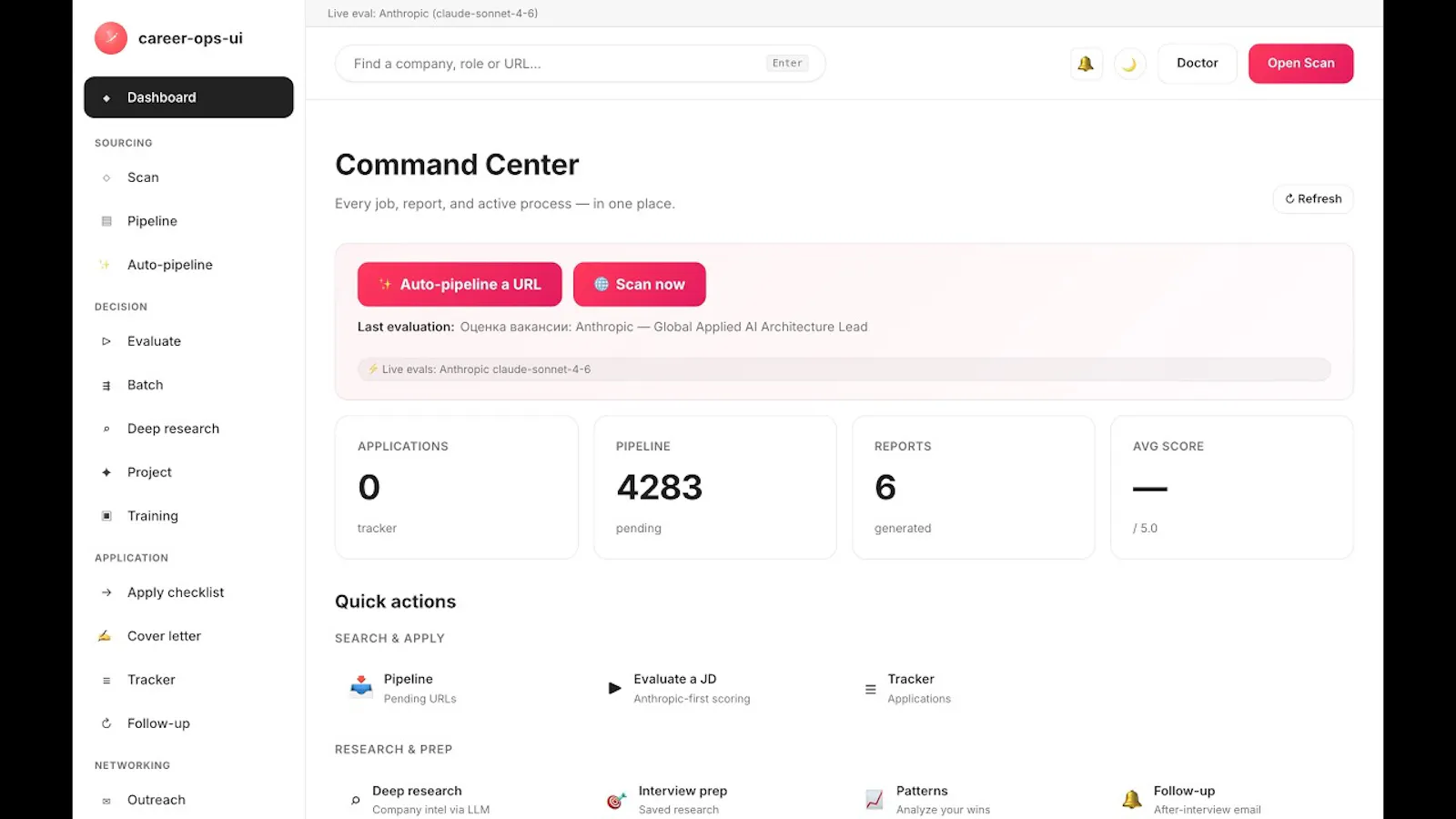1456x819 pixels.
Task: Click the hamburger icon beside Tracker quick action
Action: (x=870, y=690)
